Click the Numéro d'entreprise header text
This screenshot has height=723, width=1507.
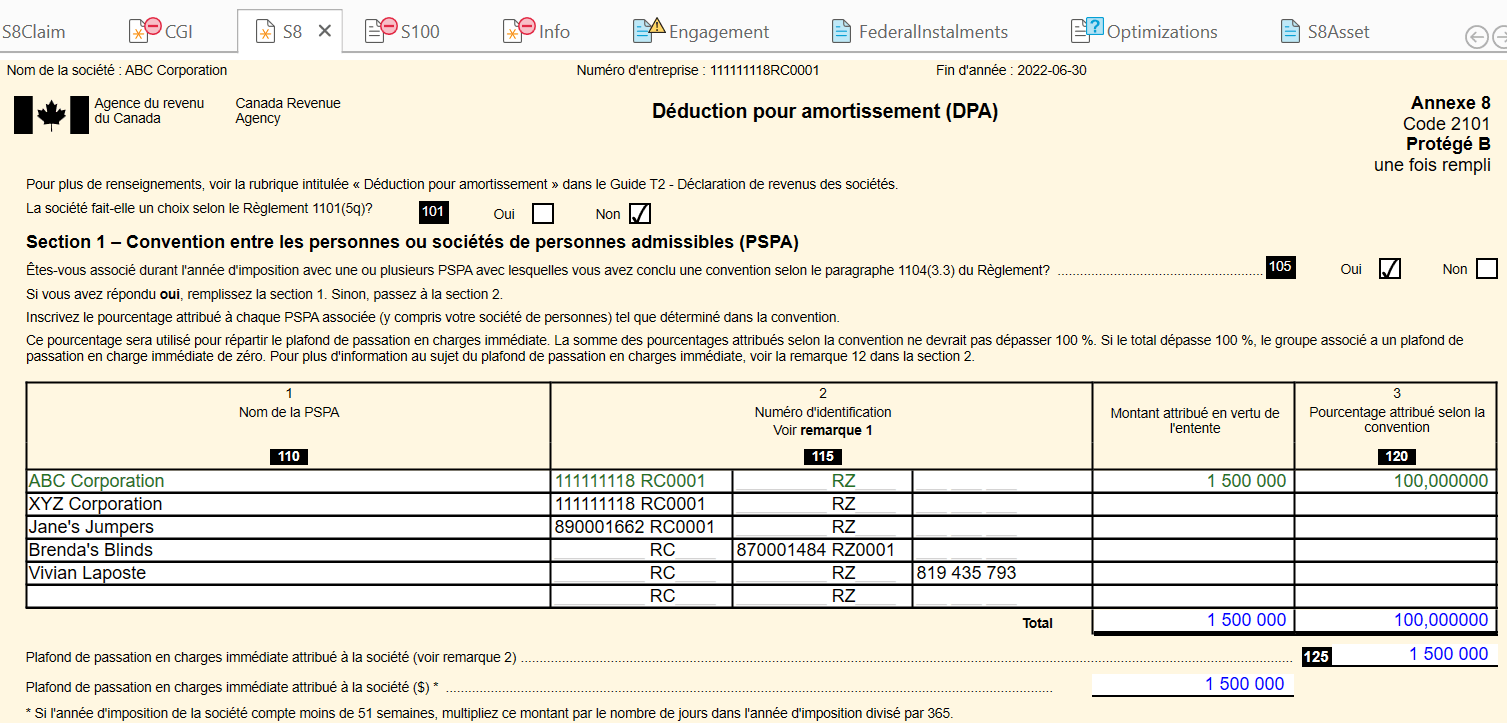[x=698, y=71]
